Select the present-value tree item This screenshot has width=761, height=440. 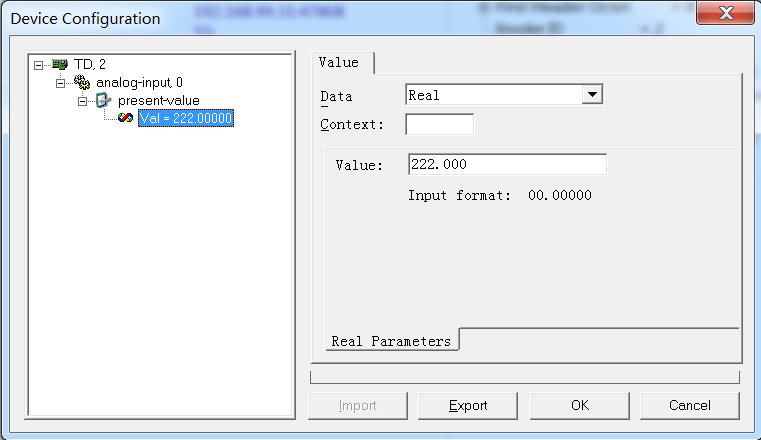pos(159,100)
